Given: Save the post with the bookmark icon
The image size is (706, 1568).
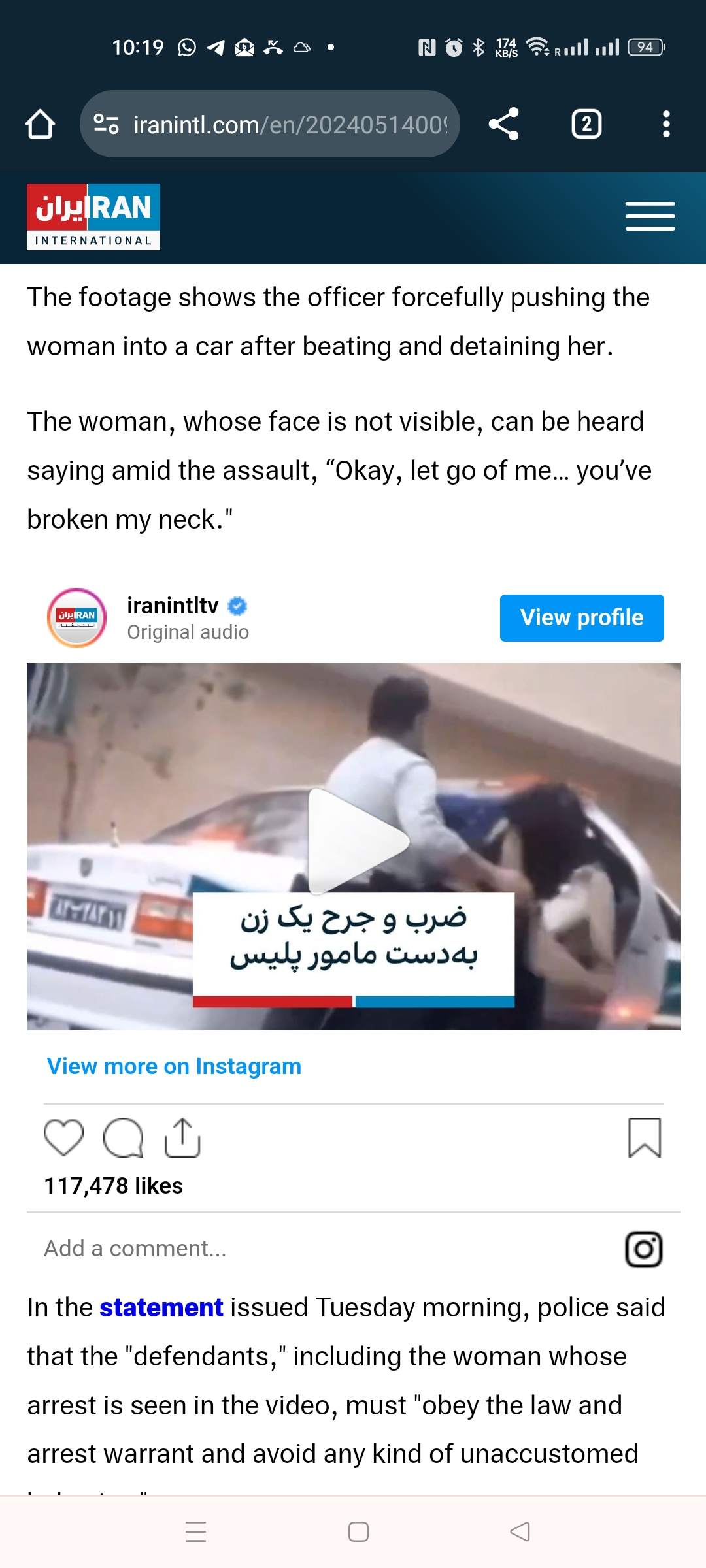Looking at the screenshot, I should (x=645, y=1137).
